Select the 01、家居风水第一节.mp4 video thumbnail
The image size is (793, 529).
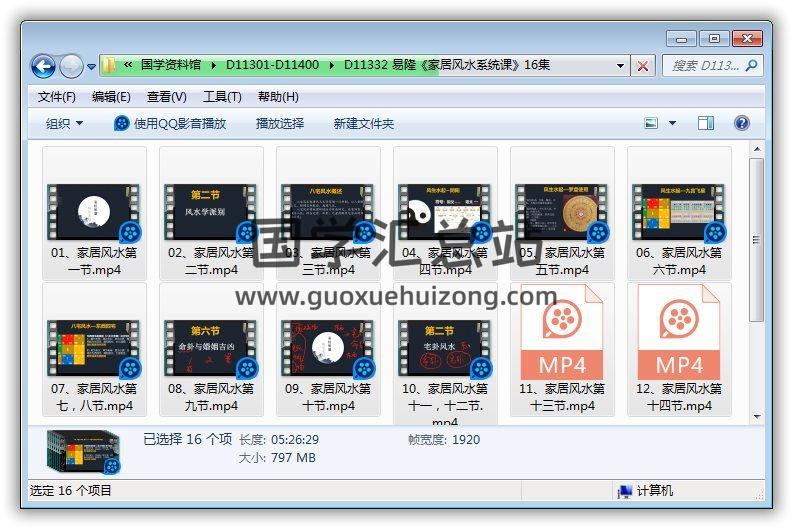(x=94, y=211)
